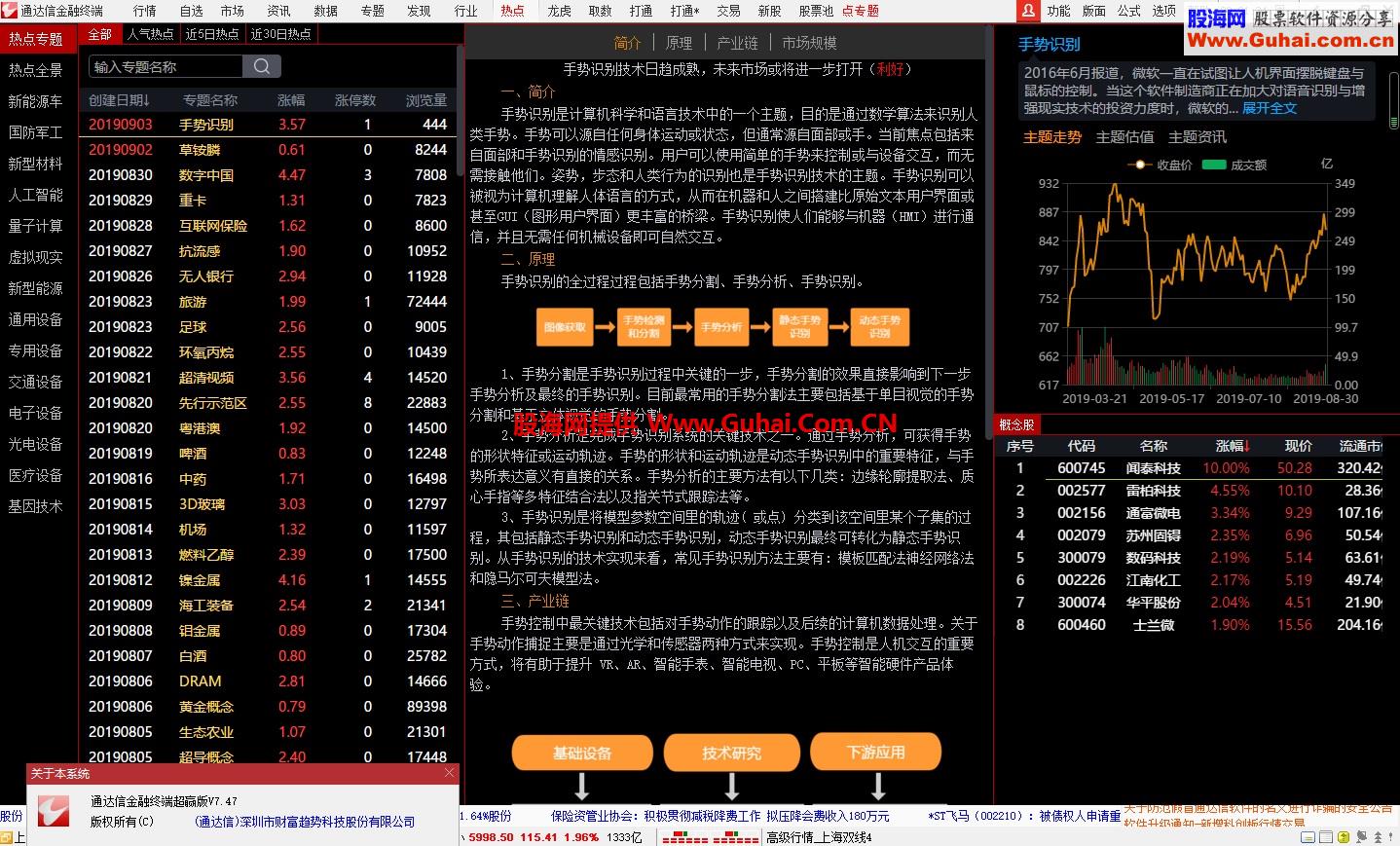Click the first status bar panel layout icon
The width and height of the screenshot is (1400, 846).
pos(1308,837)
